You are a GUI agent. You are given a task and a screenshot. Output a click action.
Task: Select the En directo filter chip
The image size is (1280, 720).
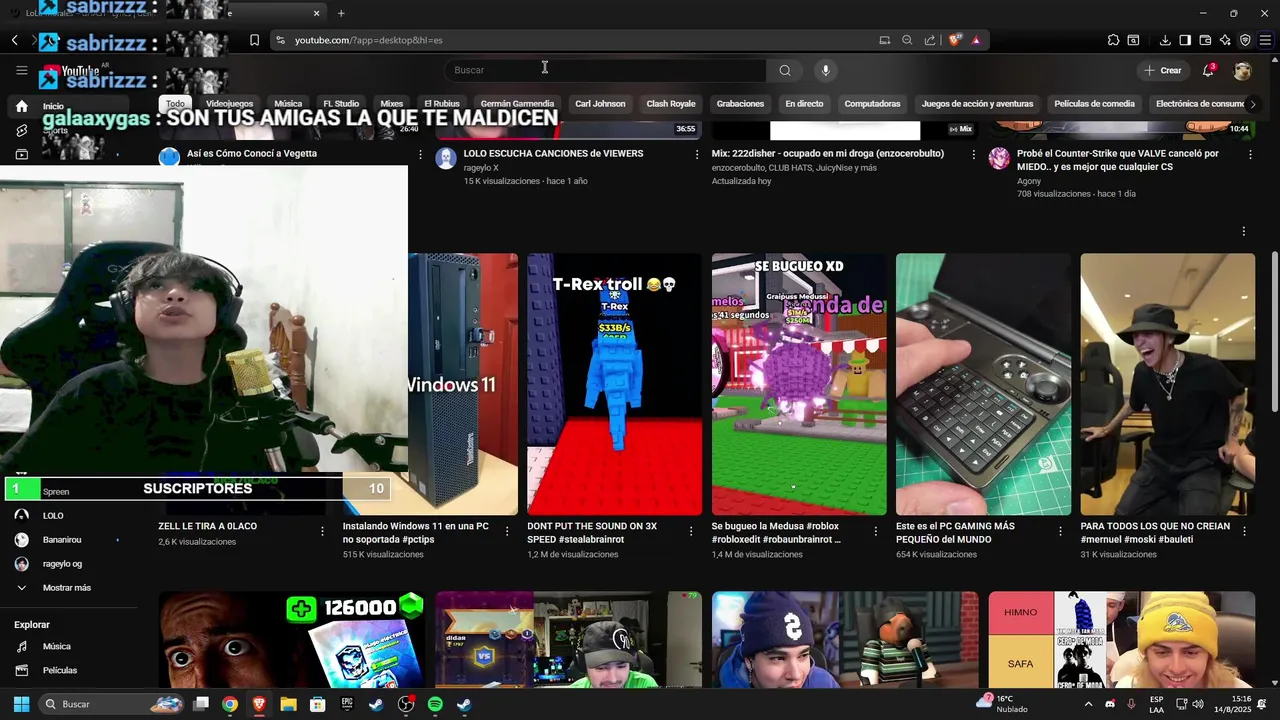pyautogui.click(x=804, y=104)
